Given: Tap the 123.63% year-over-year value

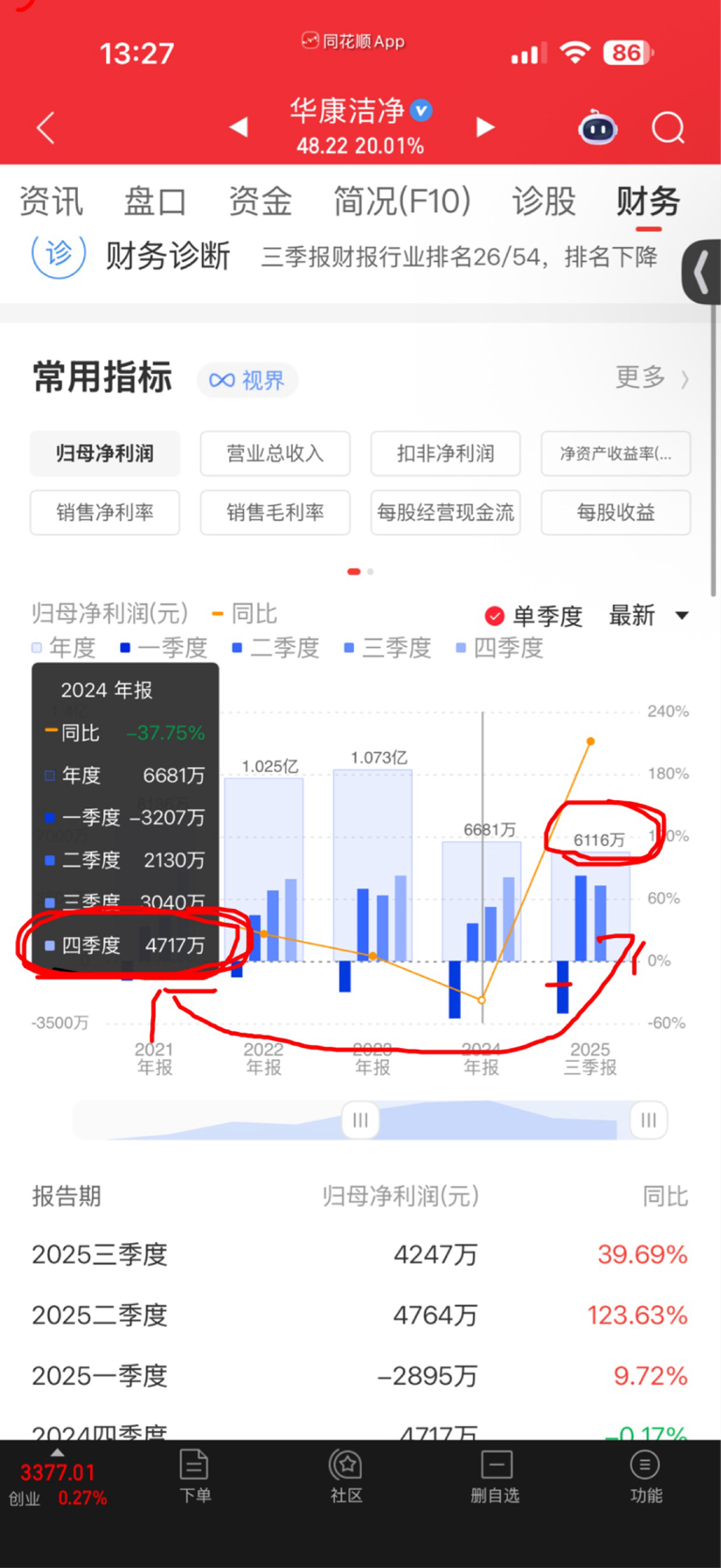Looking at the screenshot, I should (x=637, y=1315).
